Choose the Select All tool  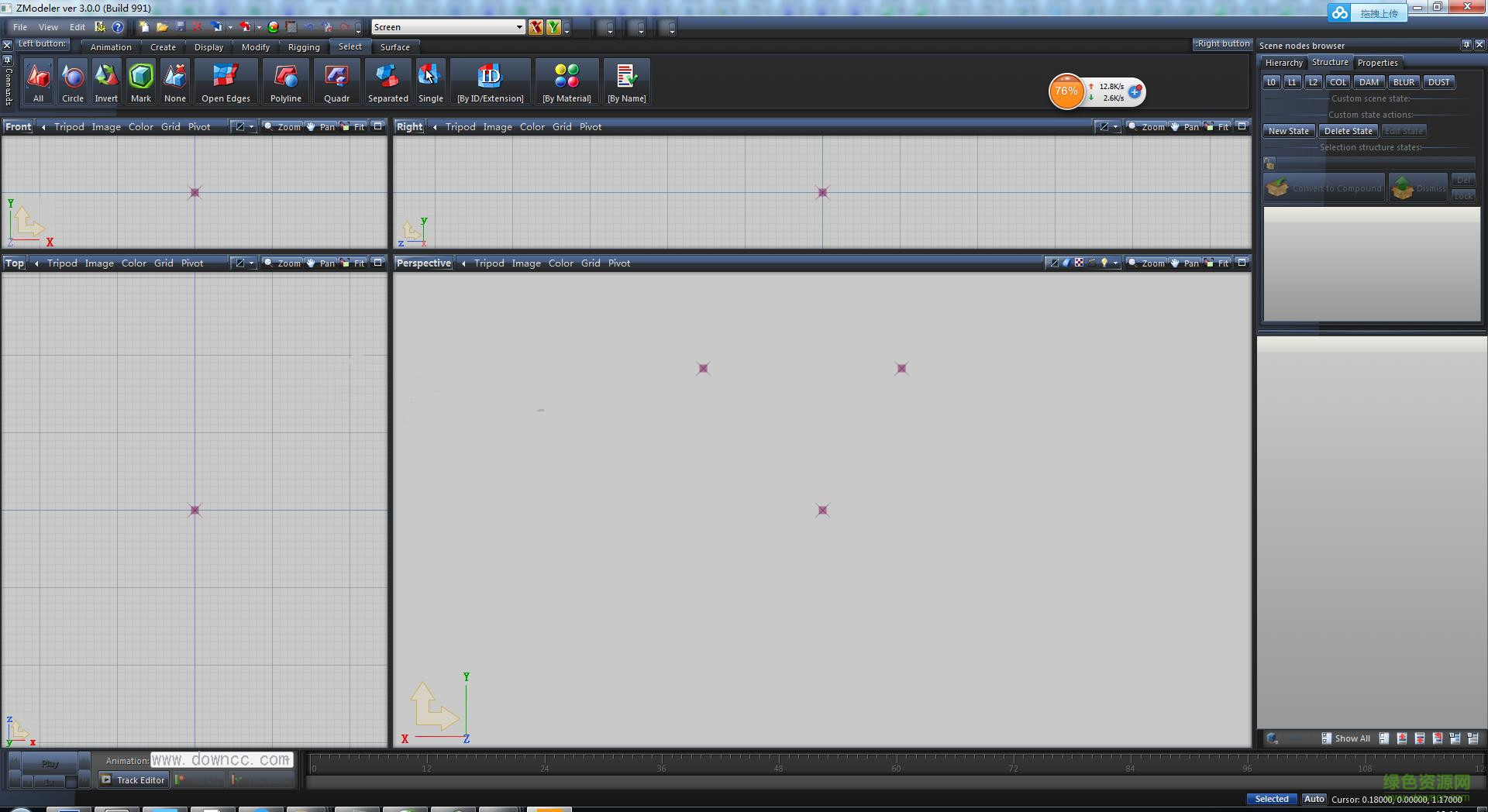[38, 82]
